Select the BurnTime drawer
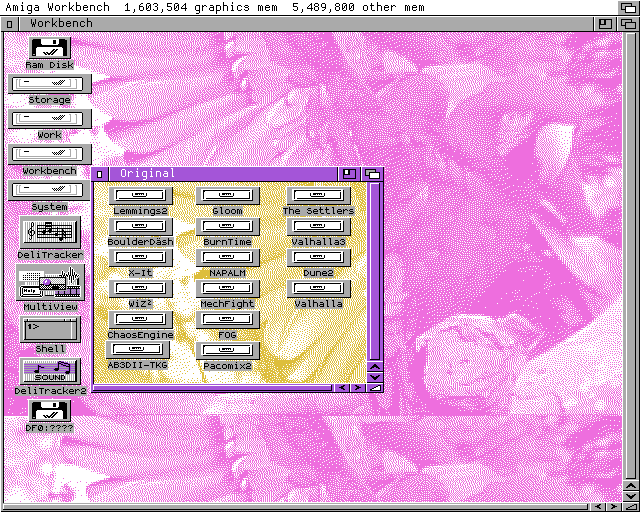 (227, 227)
